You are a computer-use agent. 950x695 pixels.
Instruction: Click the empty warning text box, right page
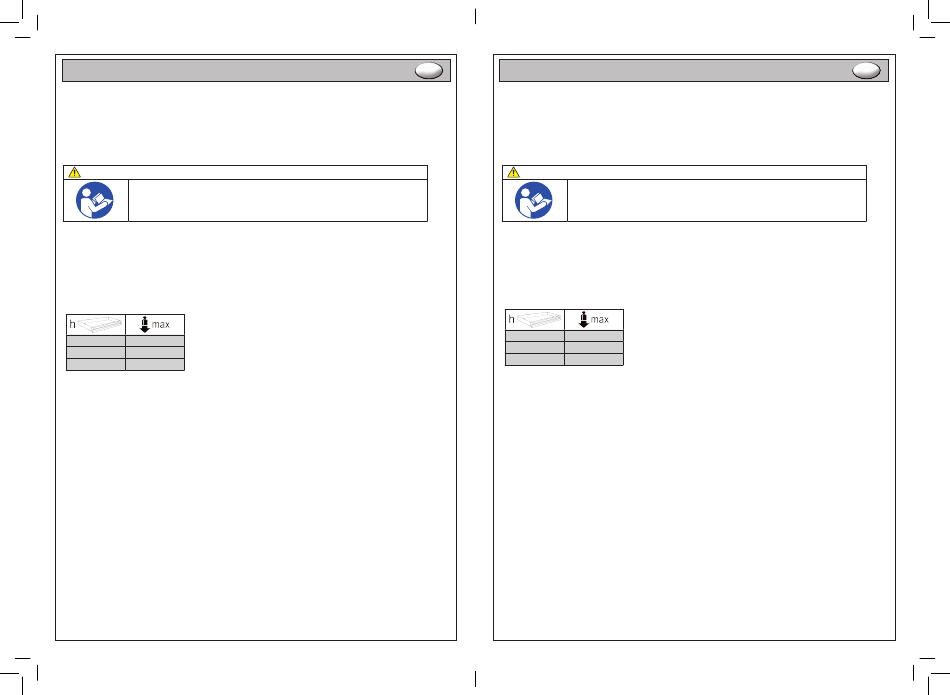click(x=717, y=201)
